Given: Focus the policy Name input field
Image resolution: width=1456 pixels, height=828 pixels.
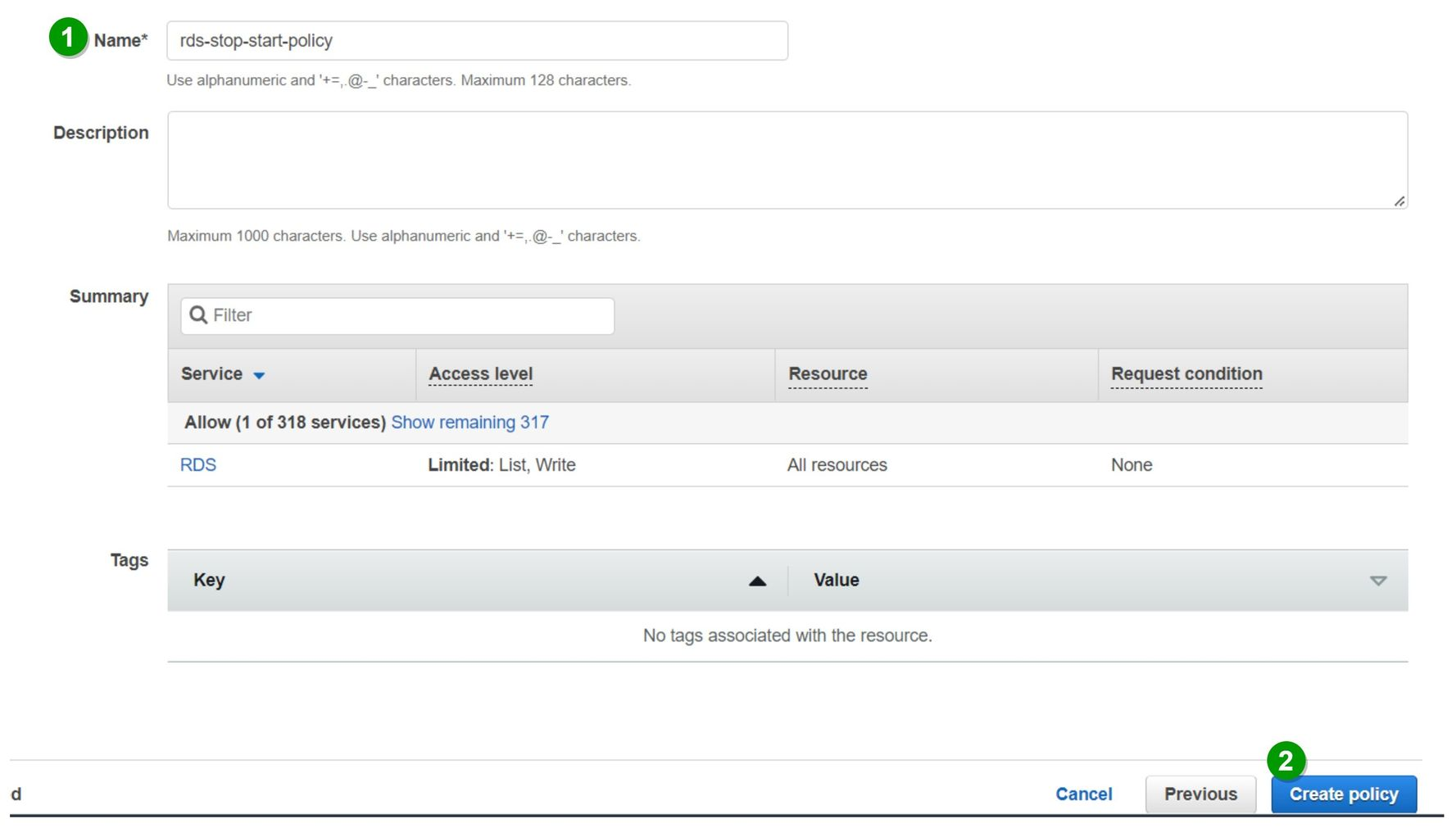Looking at the screenshot, I should click(477, 41).
